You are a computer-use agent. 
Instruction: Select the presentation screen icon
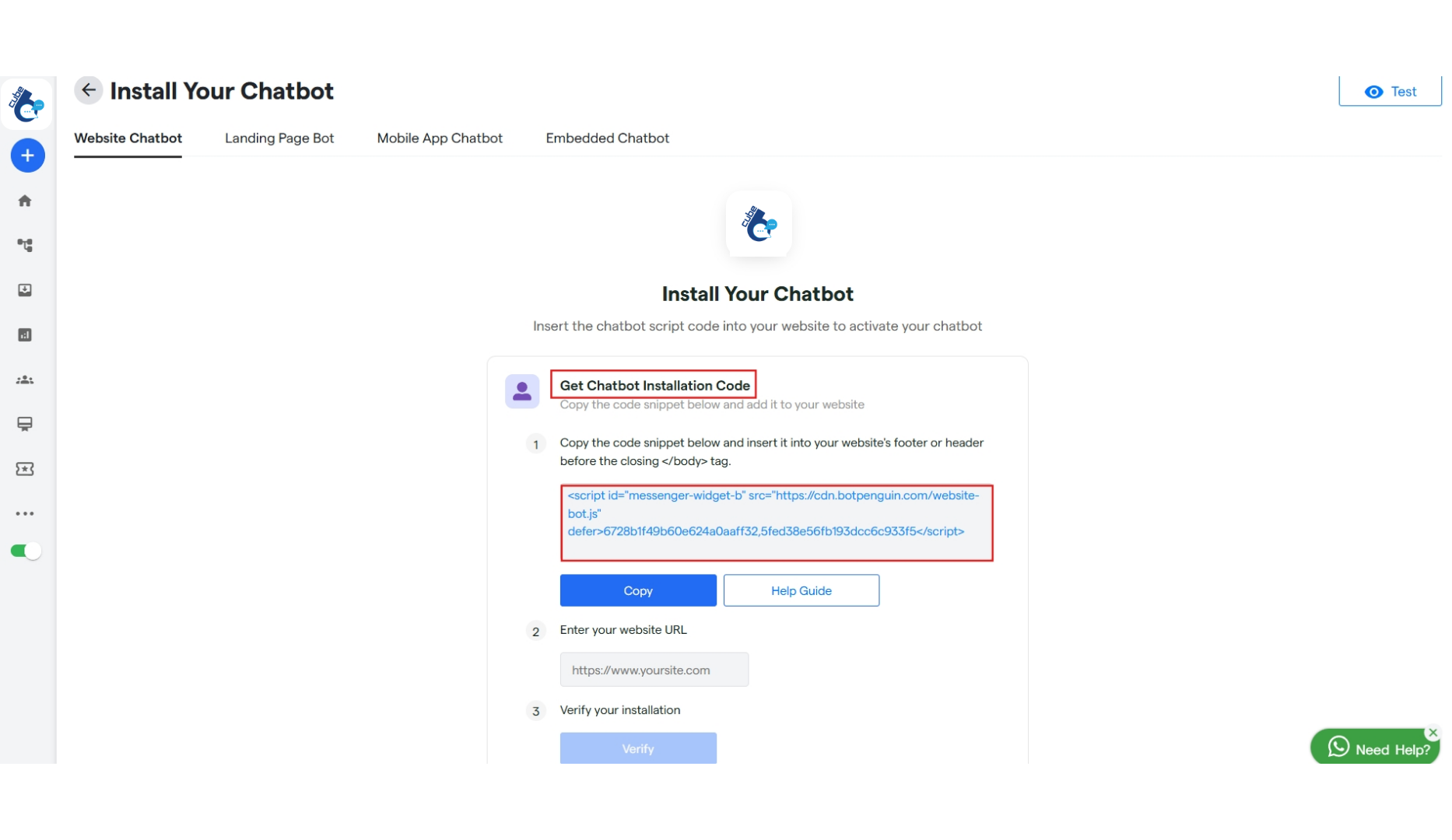tap(25, 425)
